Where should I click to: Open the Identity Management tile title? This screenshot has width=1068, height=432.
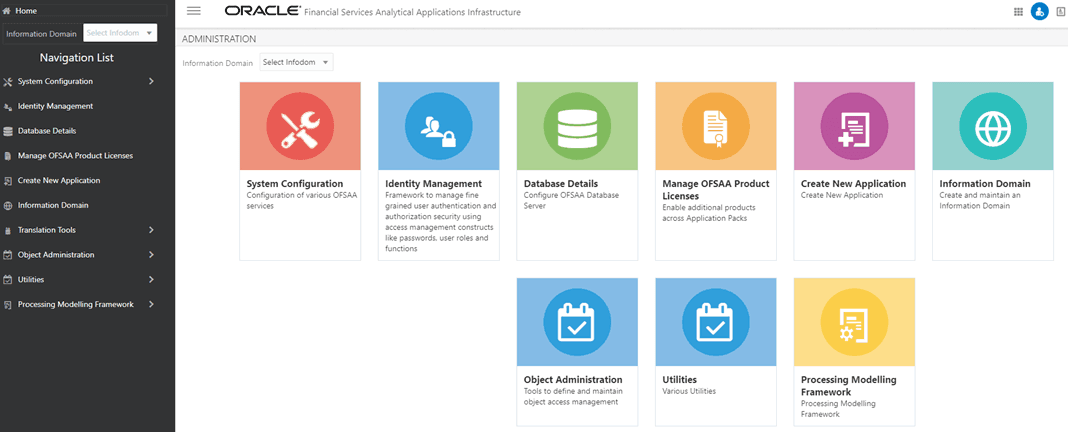tap(433, 184)
